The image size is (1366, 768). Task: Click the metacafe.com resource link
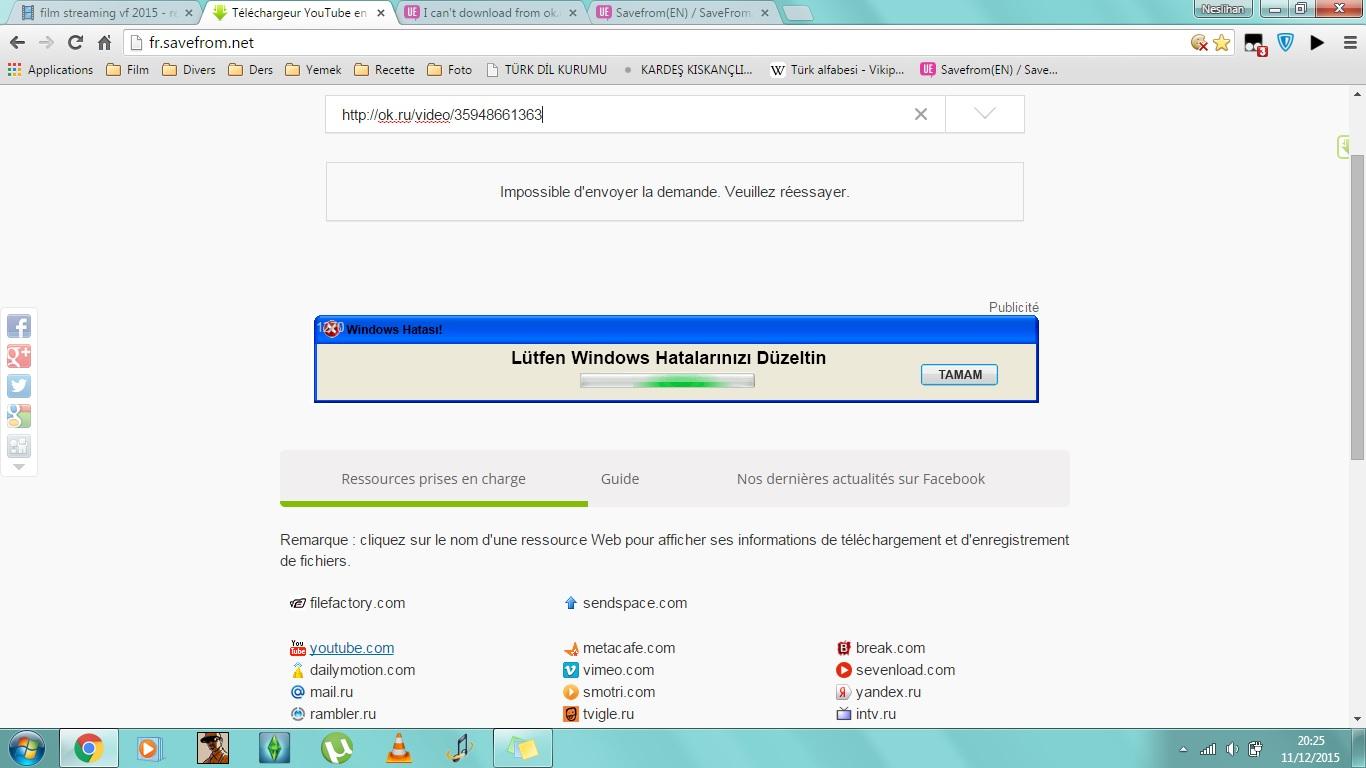(629, 648)
